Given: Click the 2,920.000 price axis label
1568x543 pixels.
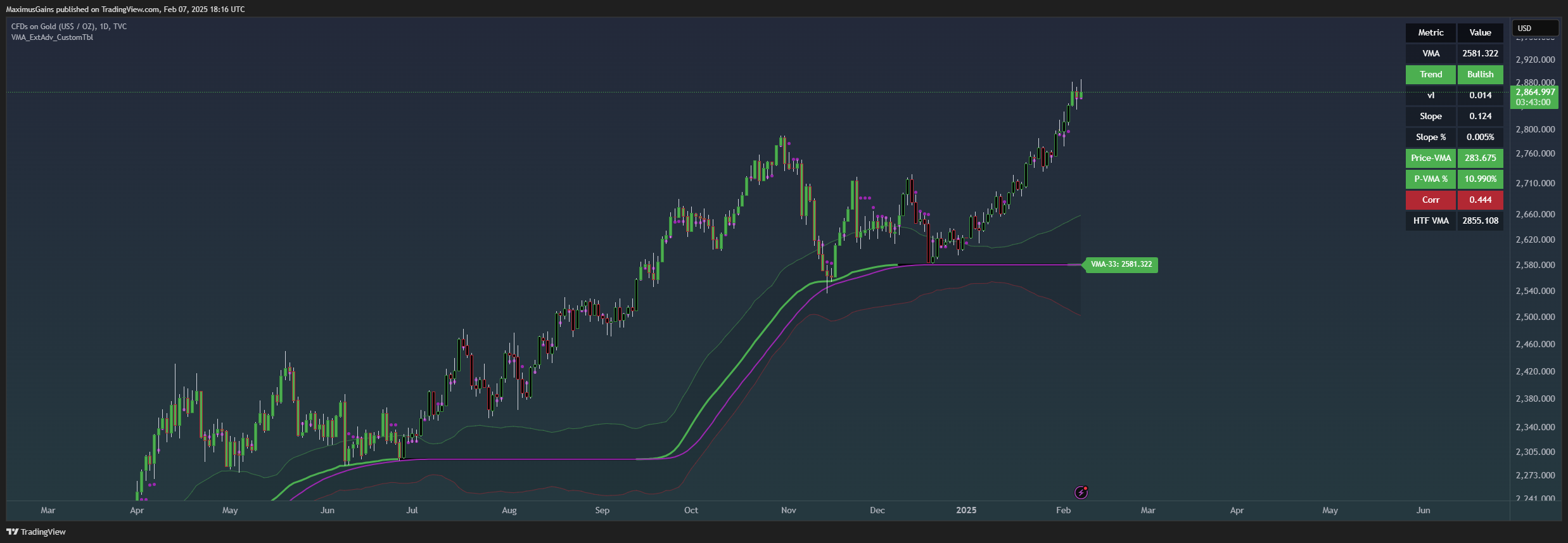Looking at the screenshot, I should click(1535, 60).
